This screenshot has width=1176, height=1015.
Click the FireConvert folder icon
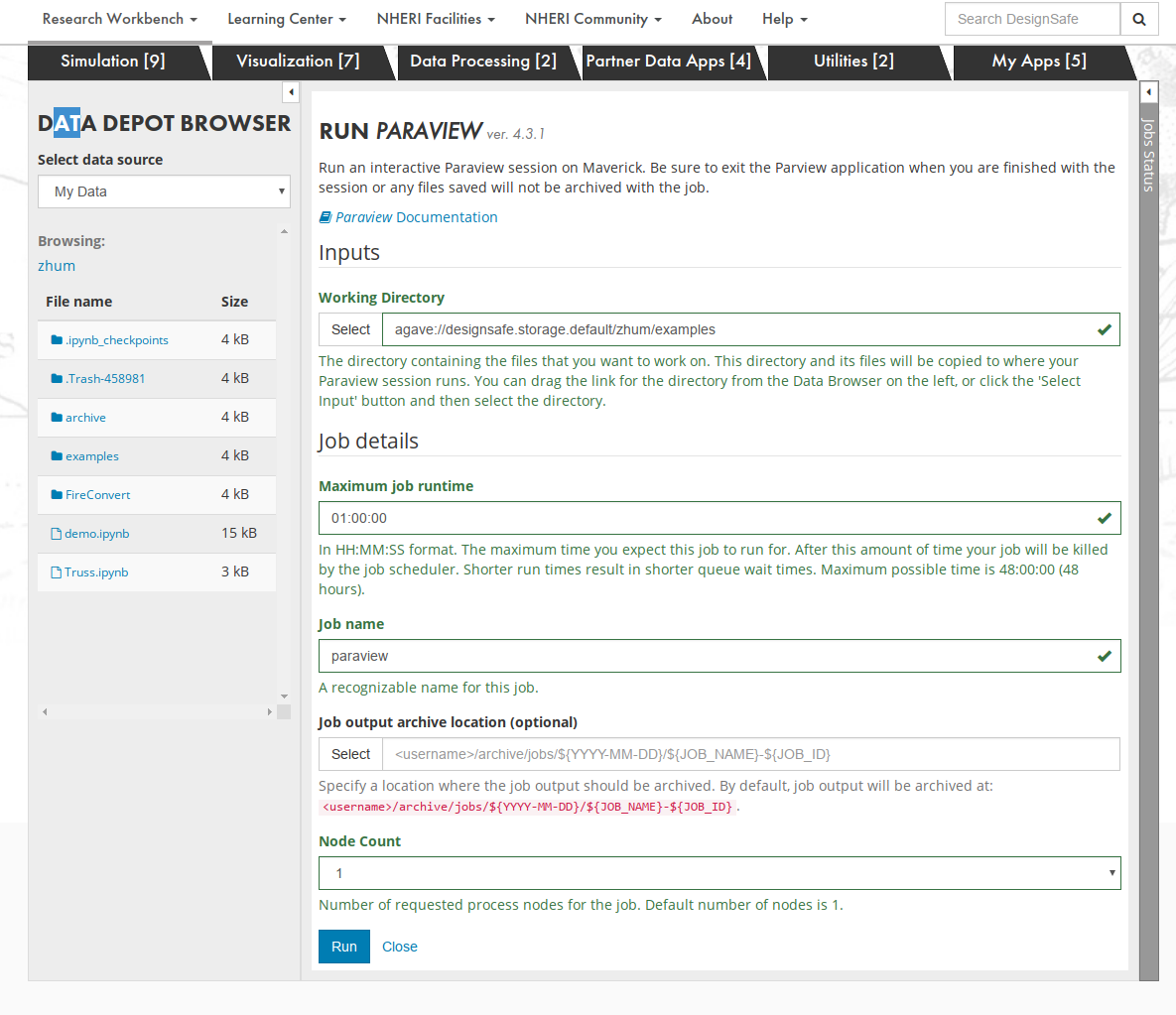[57, 495]
